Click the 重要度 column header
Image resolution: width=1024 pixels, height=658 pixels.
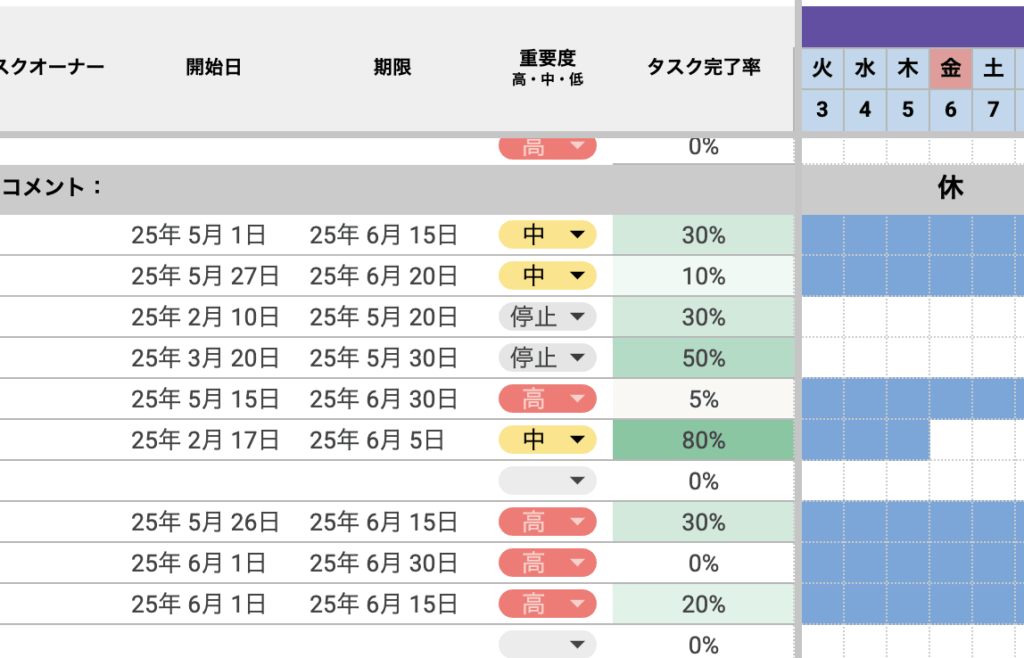click(x=547, y=67)
